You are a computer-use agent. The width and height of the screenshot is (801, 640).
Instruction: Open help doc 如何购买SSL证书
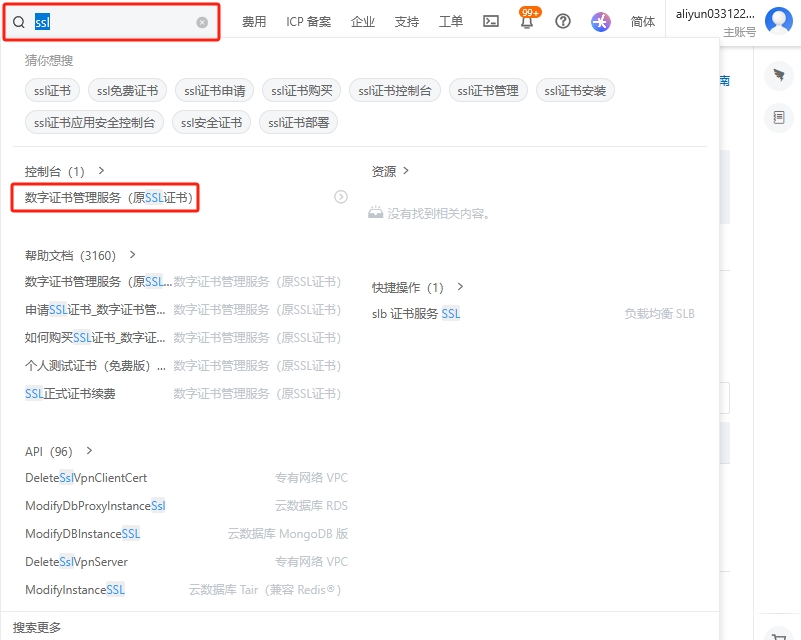click(95, 338)
